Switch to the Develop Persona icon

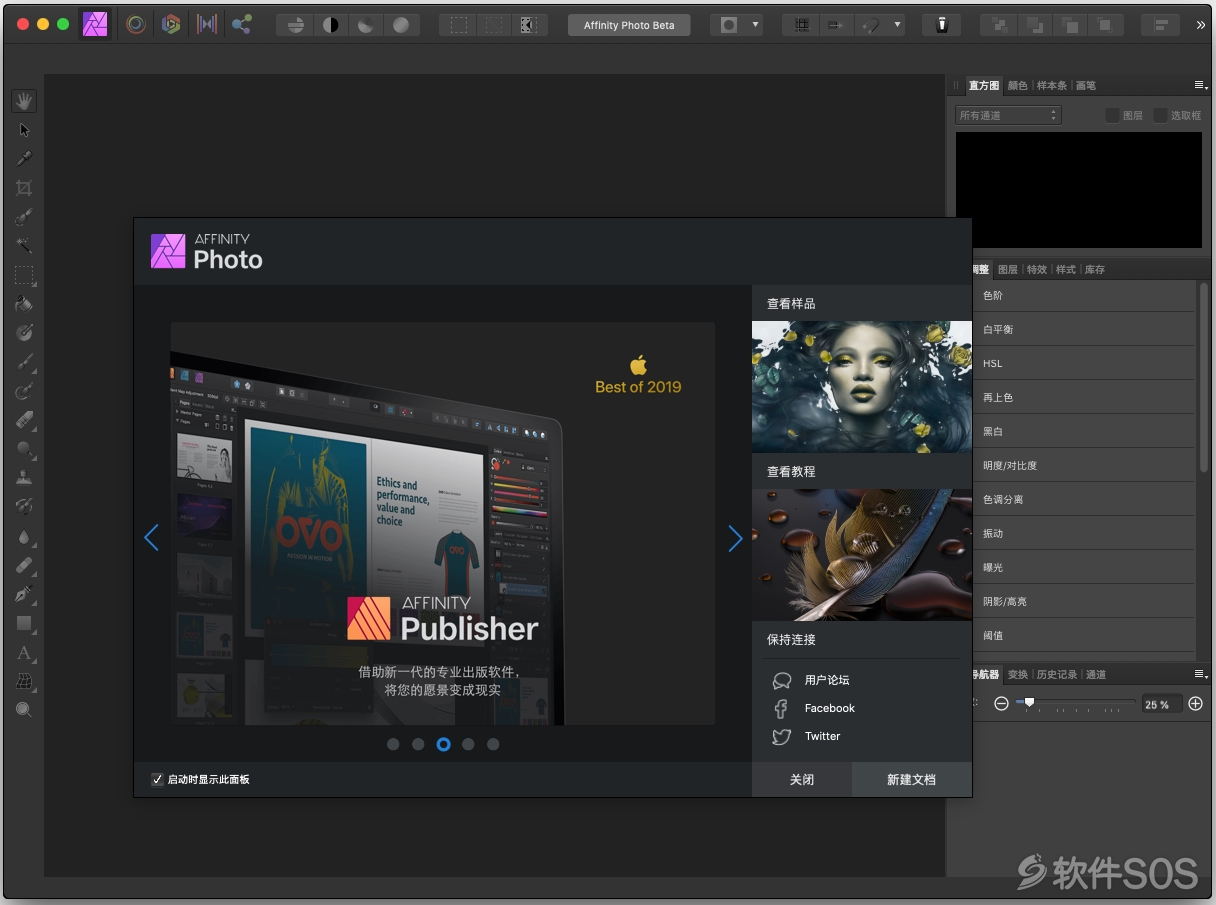tap(171, 24)
